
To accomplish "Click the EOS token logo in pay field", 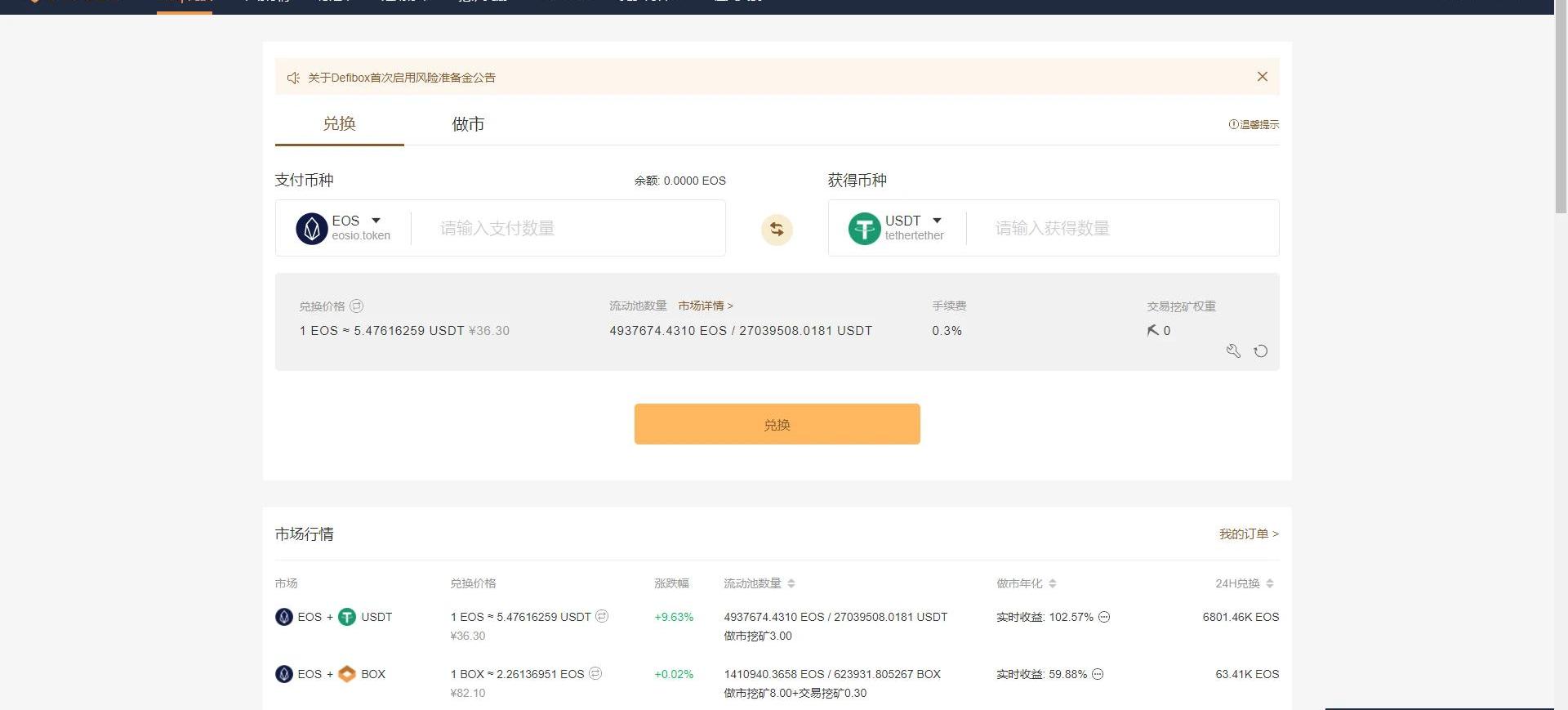I will click(x=311, y=229).
